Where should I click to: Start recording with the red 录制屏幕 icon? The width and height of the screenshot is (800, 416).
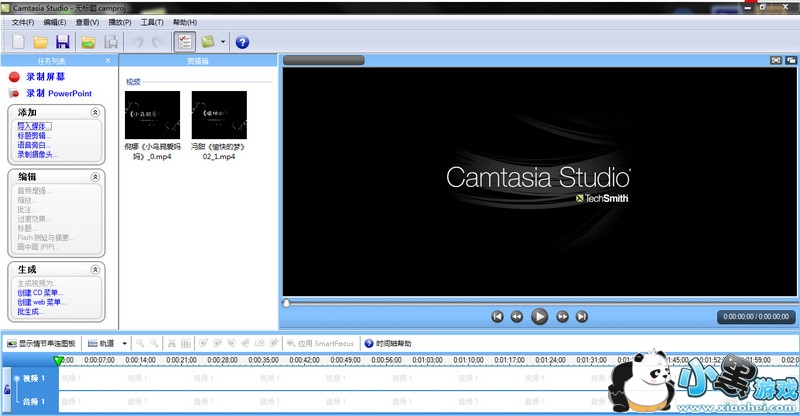[x=14, y=77]
